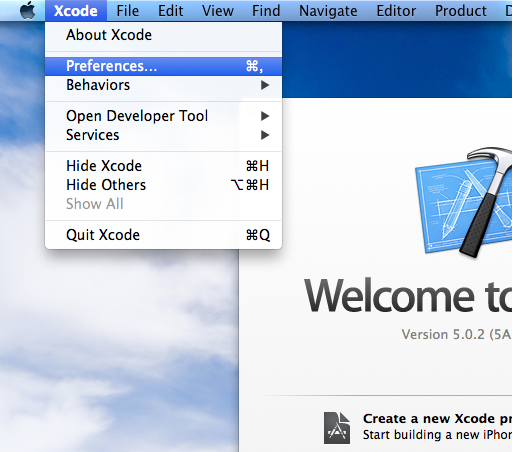Open the Product menu
The height and width of the screenshot is (452, 512).
tap(461, 11)
